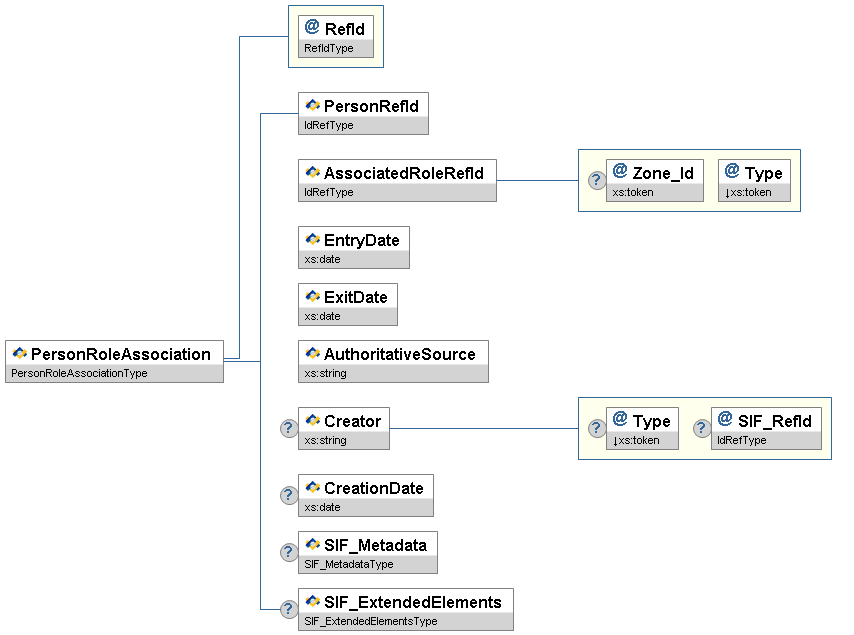
Task: Click the question mark icon beside Creator
Action: coord(288,429)
